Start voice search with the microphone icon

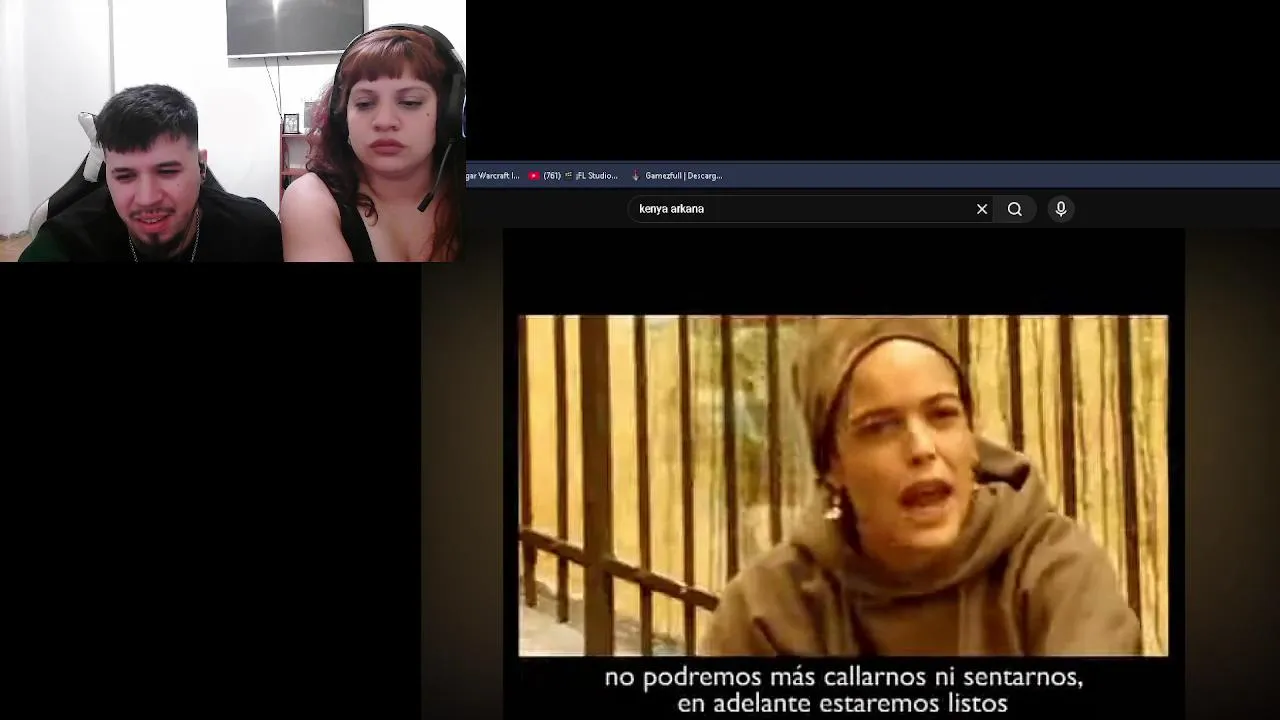pyautogui.click(x=1061, y=209)
